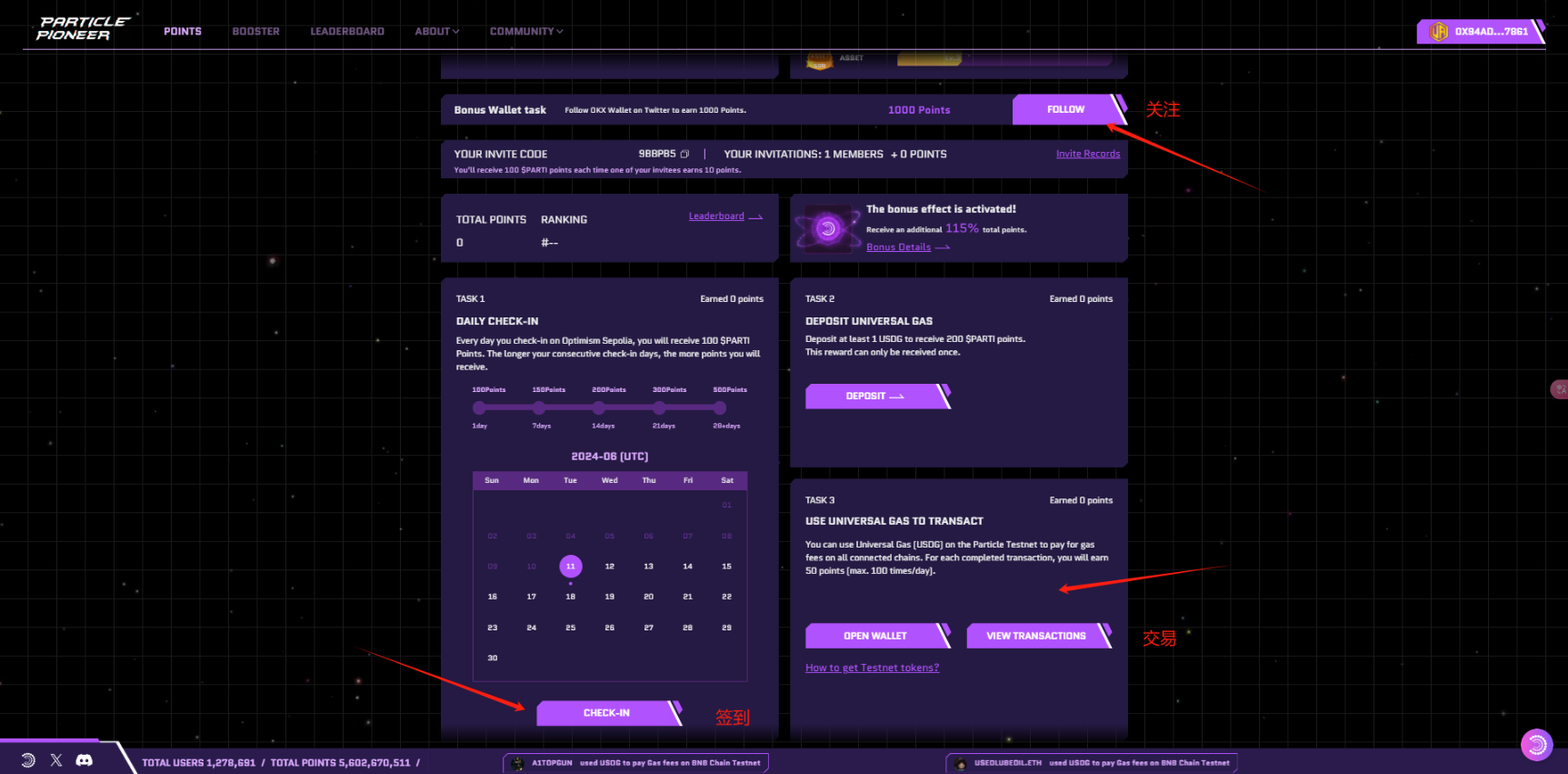The image size is (1568, 774).
Task: Click the Particle logo icon in footer
Action: 28,760
